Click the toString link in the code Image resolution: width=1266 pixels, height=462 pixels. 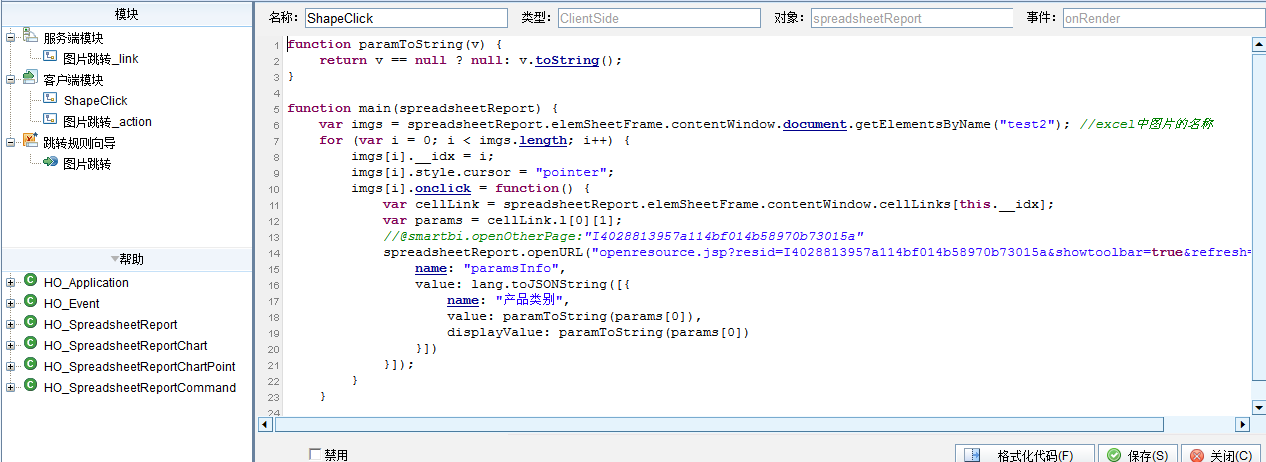coord(567,60)
